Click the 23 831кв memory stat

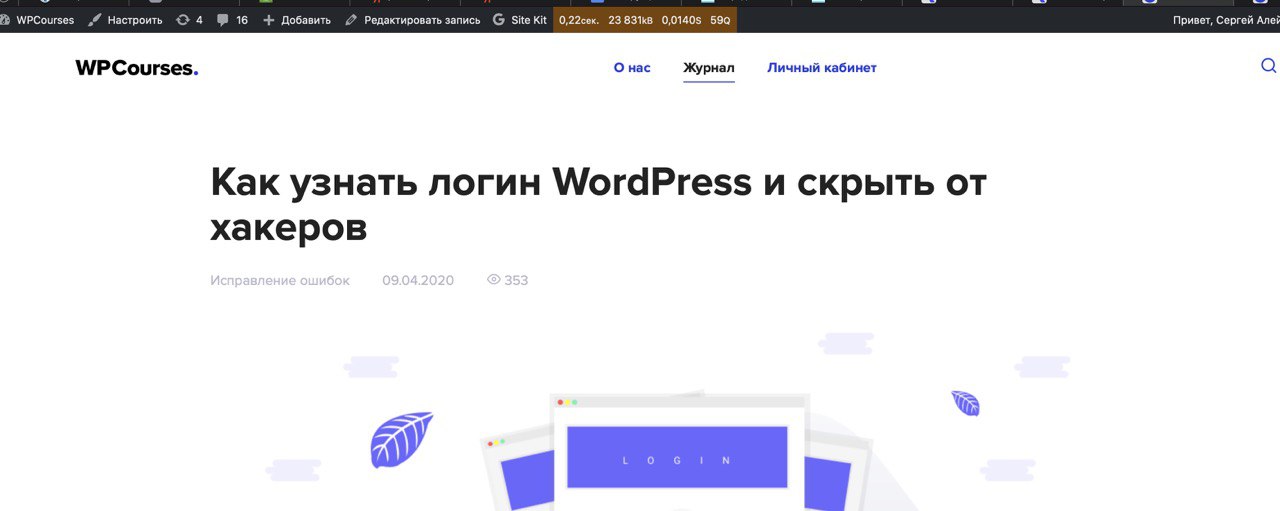[630, 20]
